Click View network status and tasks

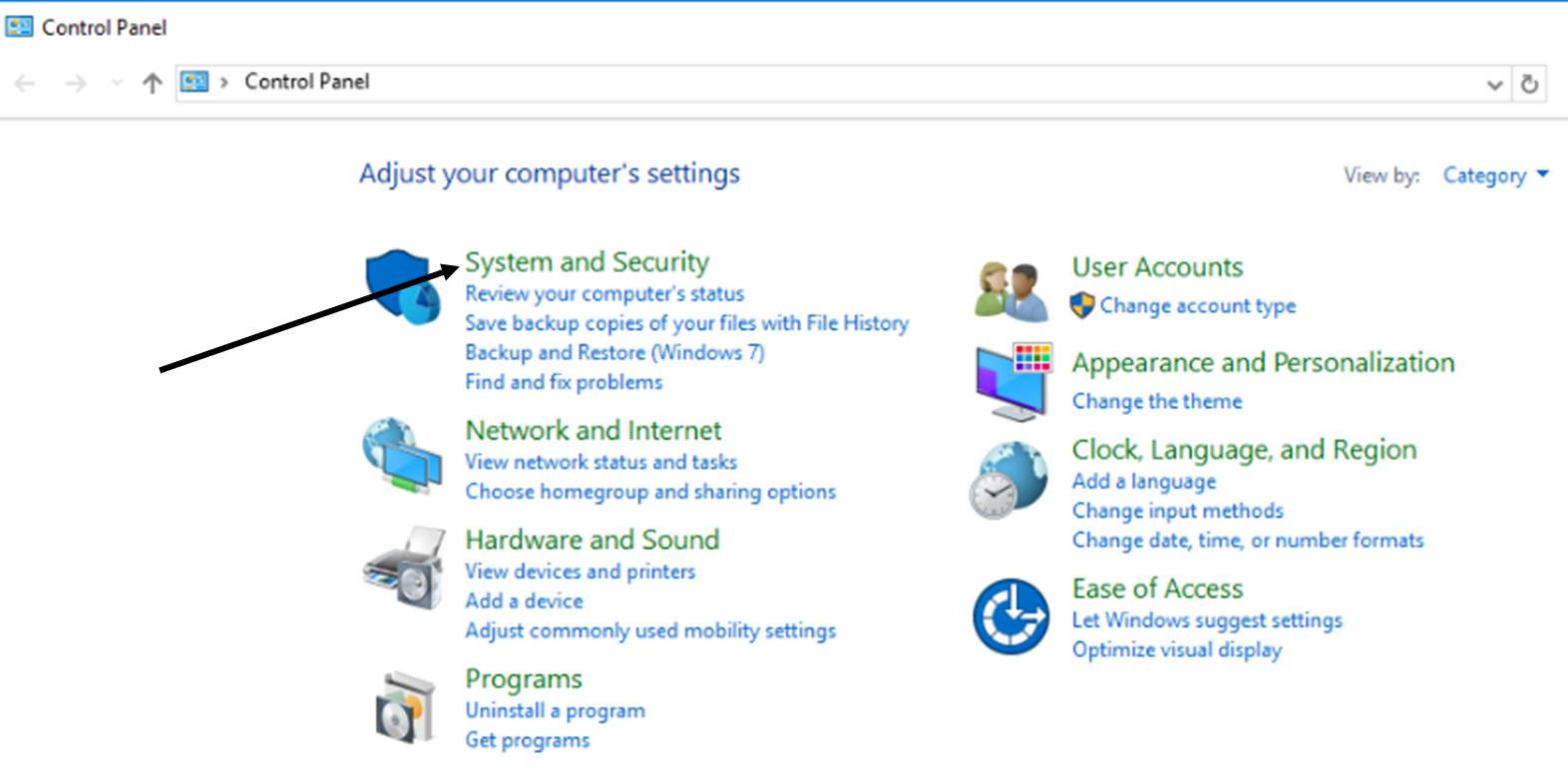click(x=600, y=462)
